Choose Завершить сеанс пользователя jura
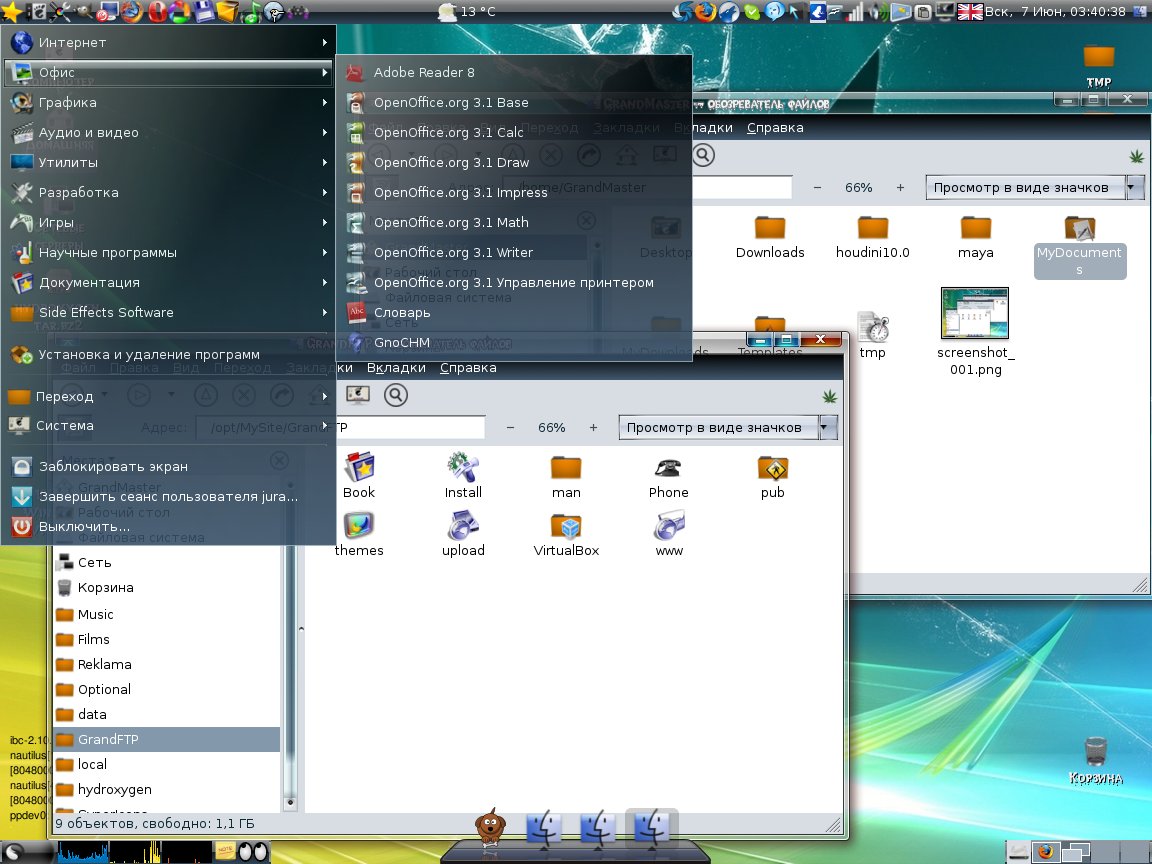Screen dimensions: 1152x864 click(169, 497)
